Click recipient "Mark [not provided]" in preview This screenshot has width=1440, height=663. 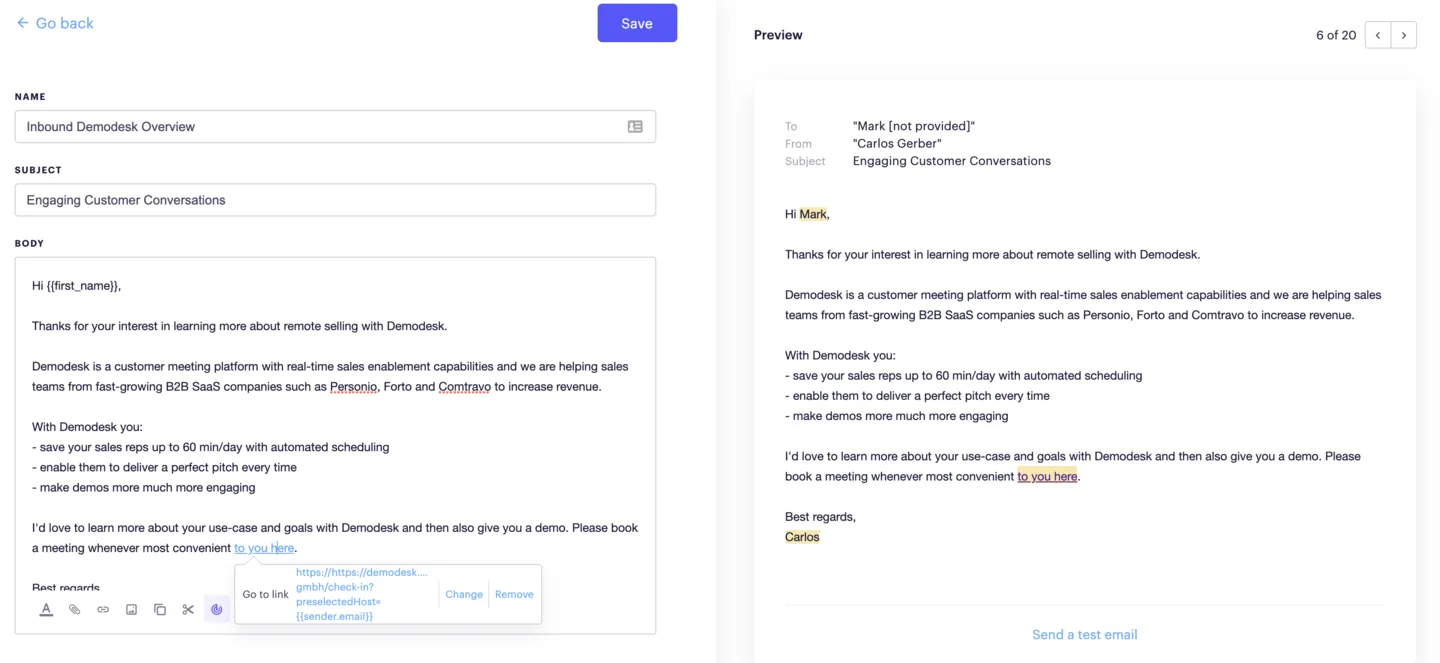click(x=914, y=126)
